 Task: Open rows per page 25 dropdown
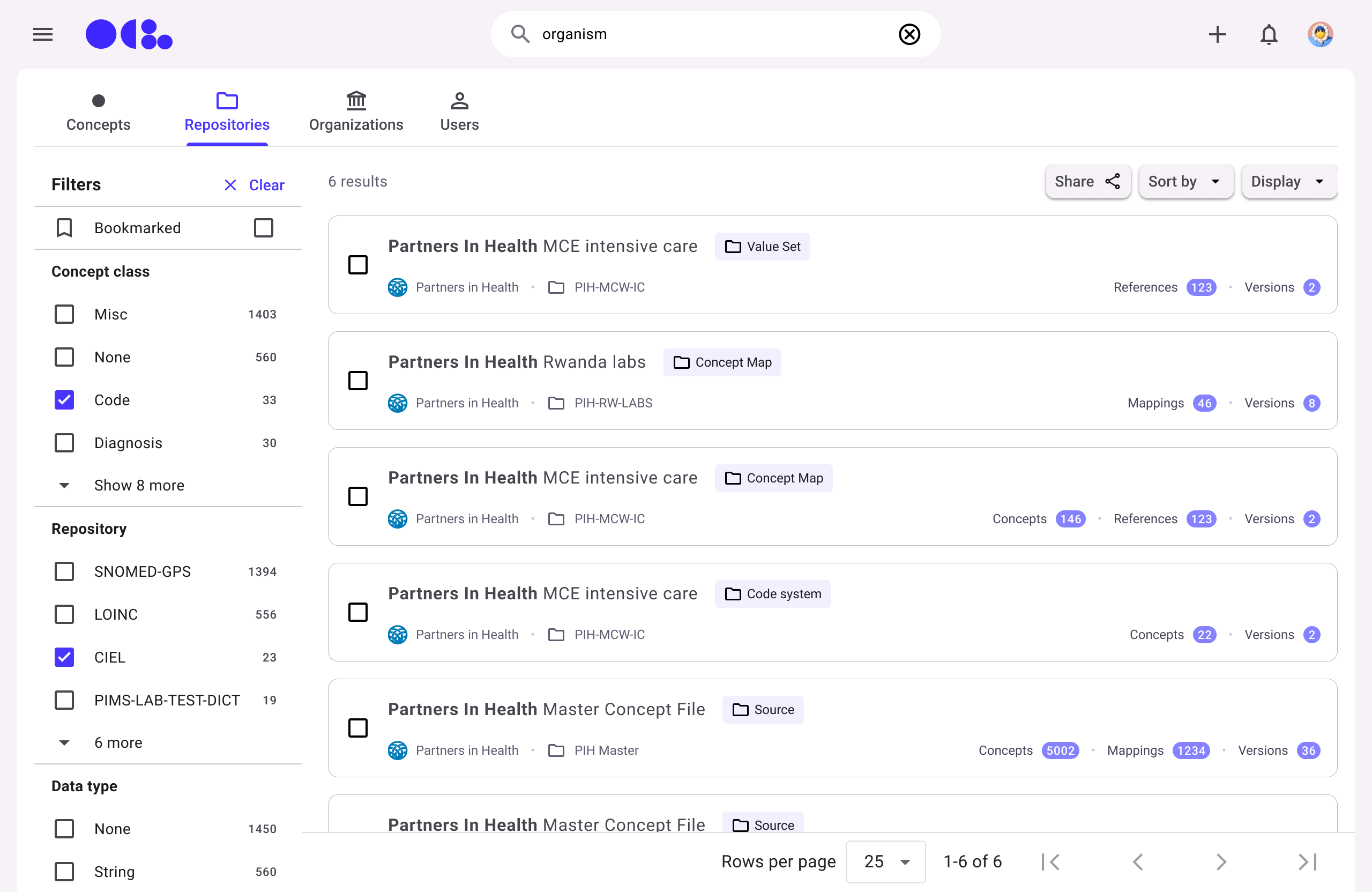[885, 861]
